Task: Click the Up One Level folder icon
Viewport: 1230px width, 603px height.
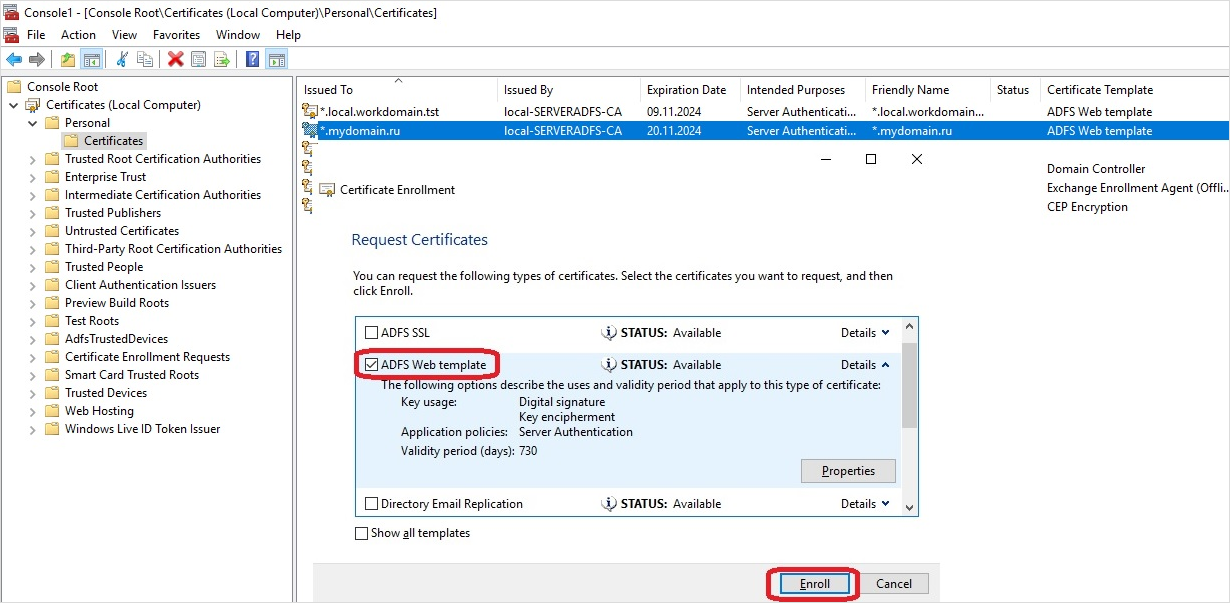Action: (68, 59)
